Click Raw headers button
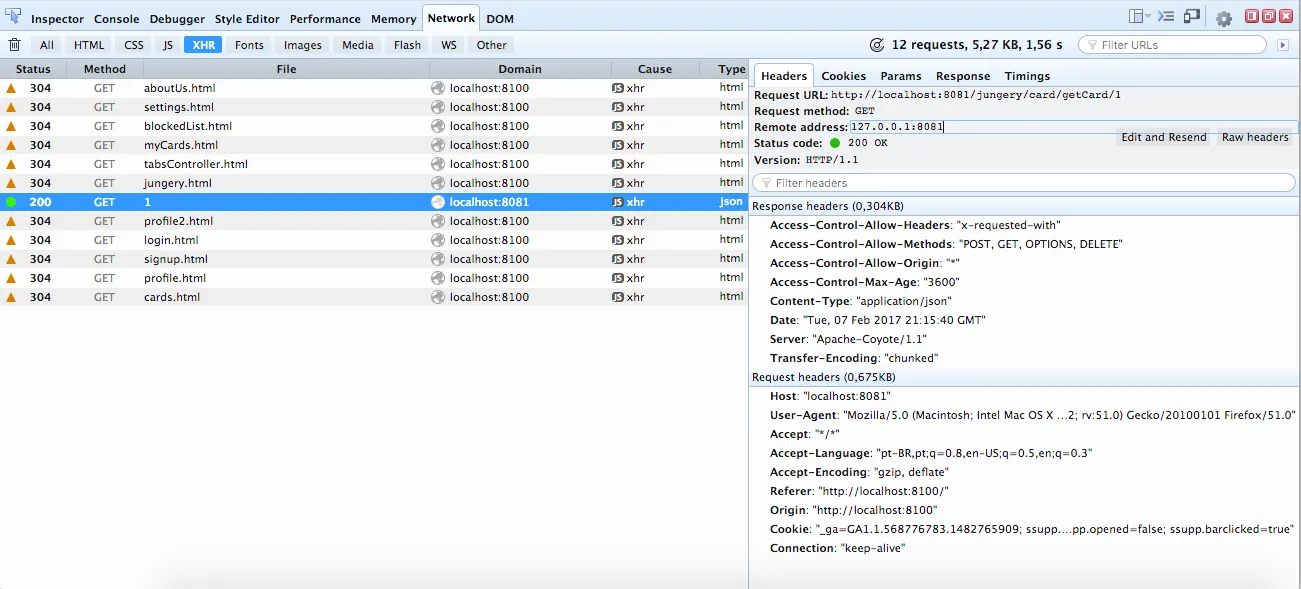This screenshot has width=1301, height=589. [1255, 137]
